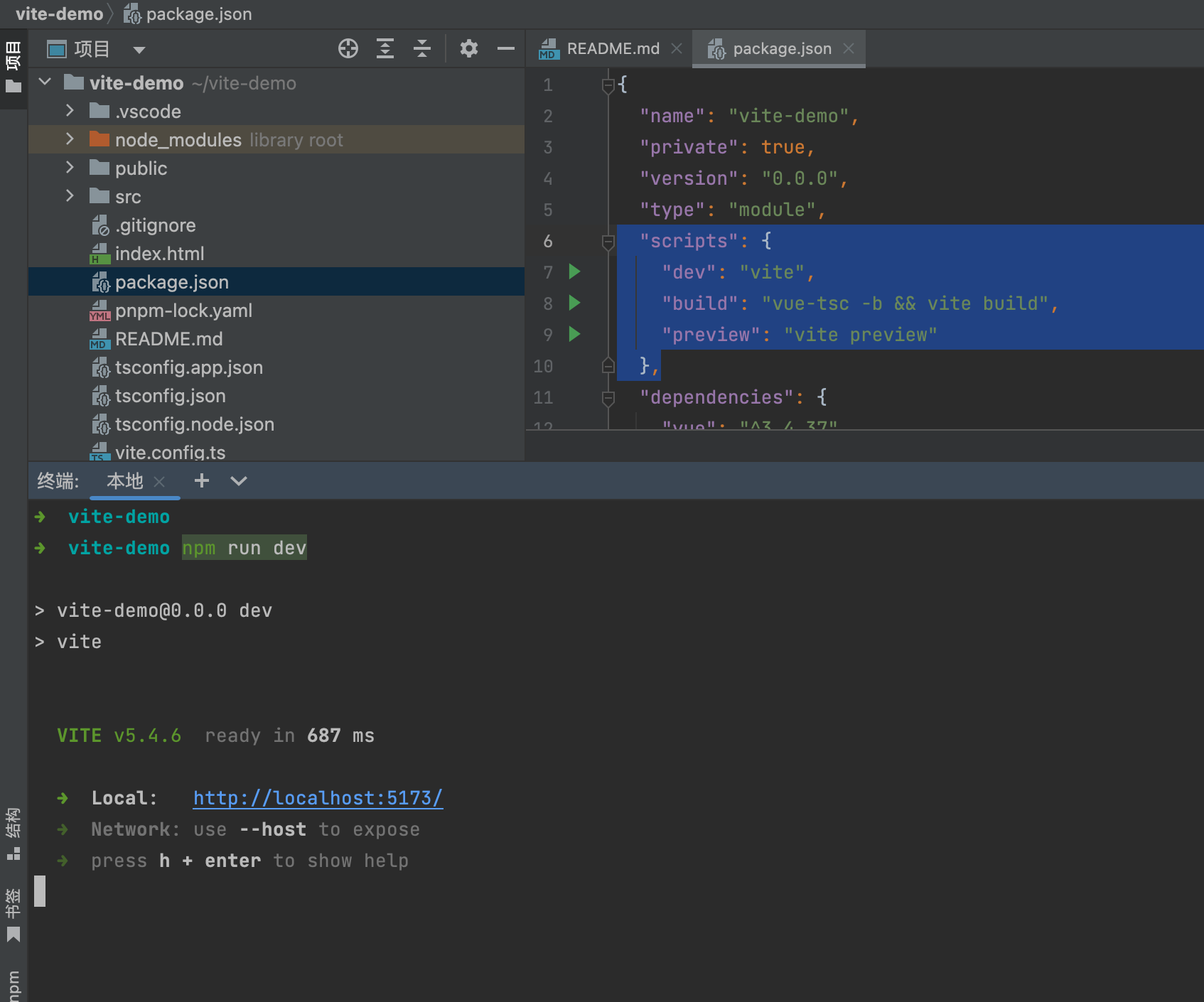This screenshot has width=1204, height=1002.
Task: Run the build script via green arrow
Action: [x=574, y=303]
